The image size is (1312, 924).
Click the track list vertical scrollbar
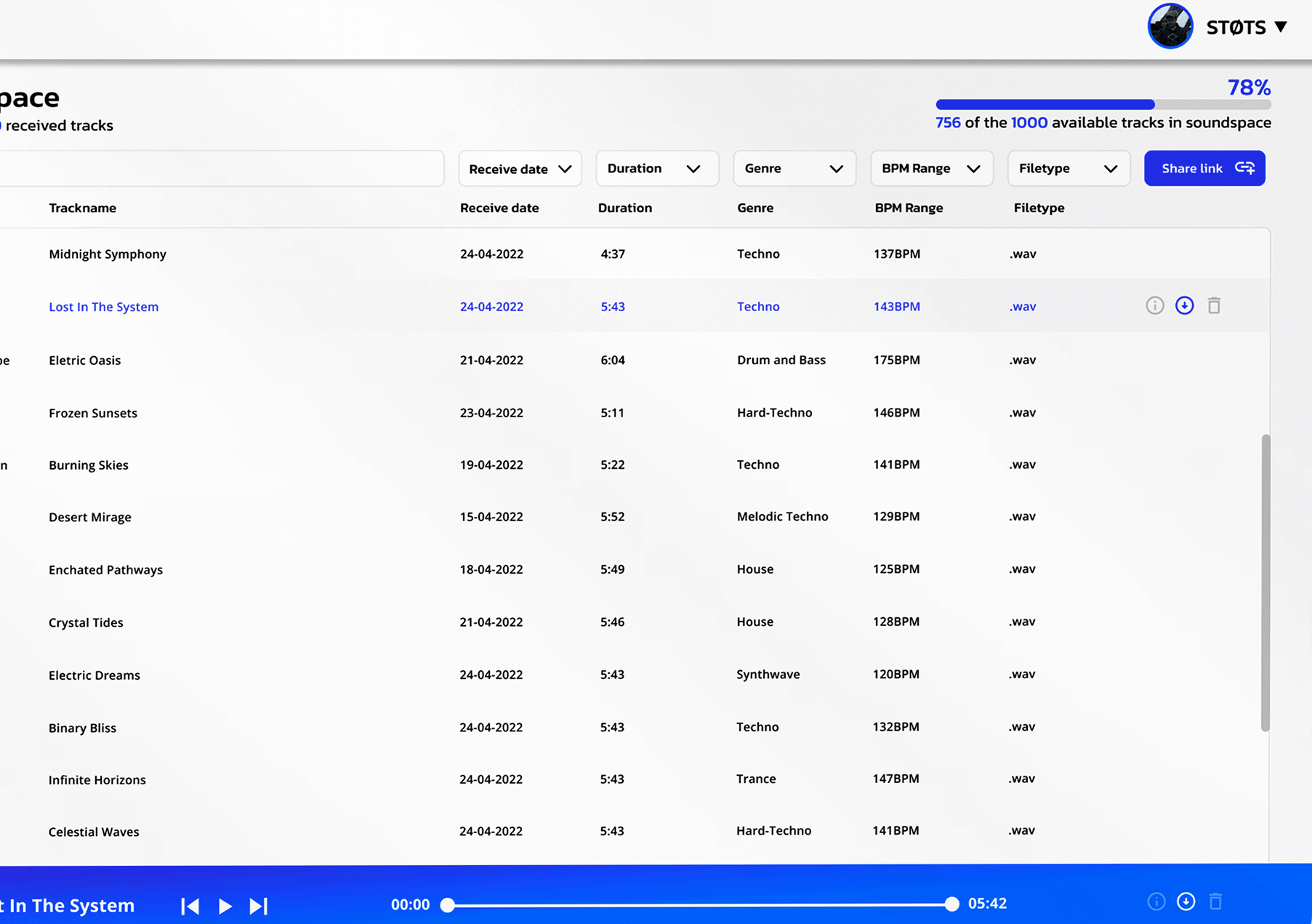[1265, 582]
